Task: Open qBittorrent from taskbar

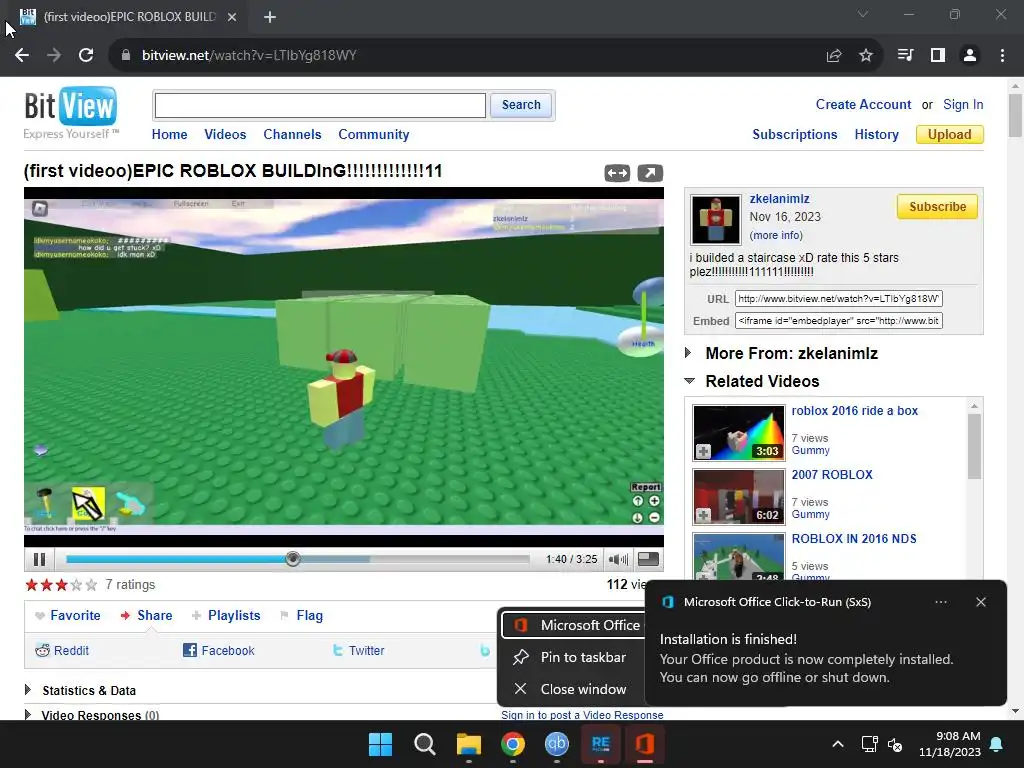Action: (x=556, y=744)
